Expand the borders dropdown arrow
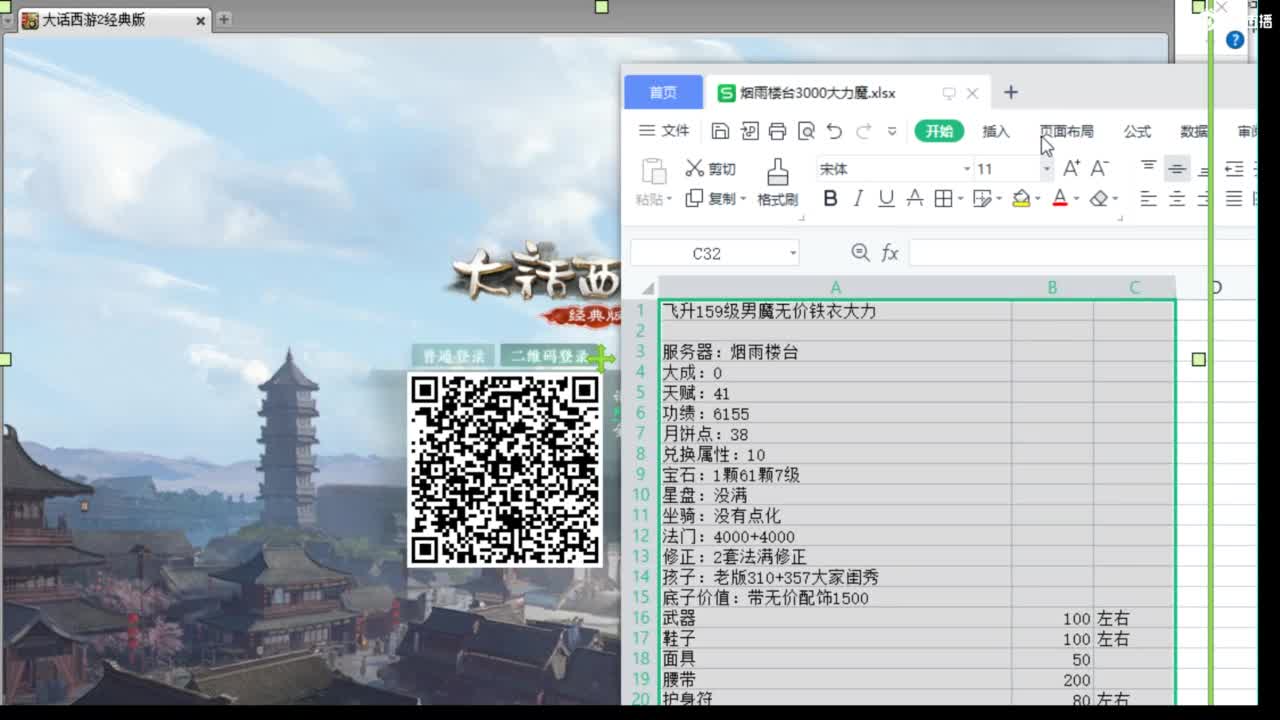 [x=960, y=199]
